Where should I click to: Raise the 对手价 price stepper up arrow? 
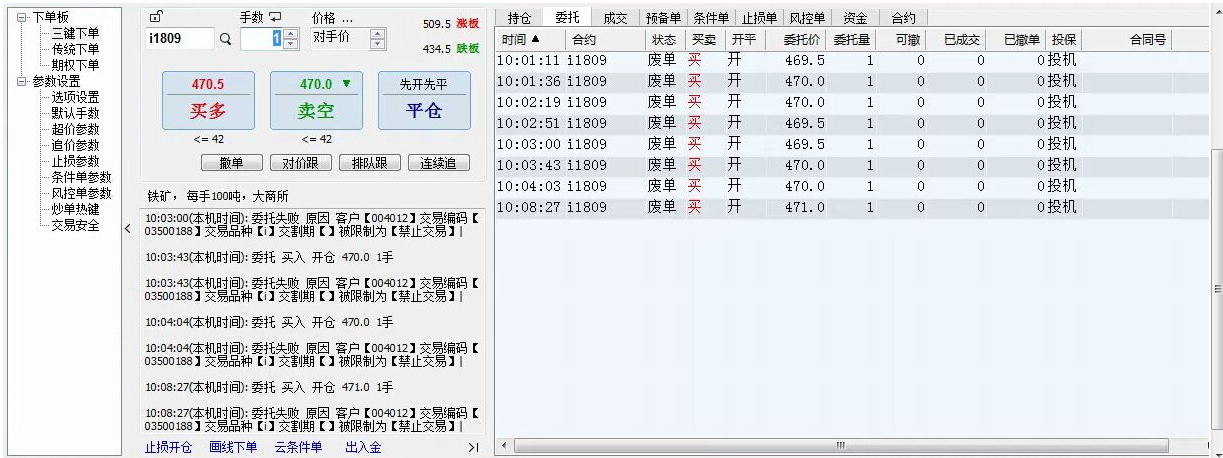(377, 34)
